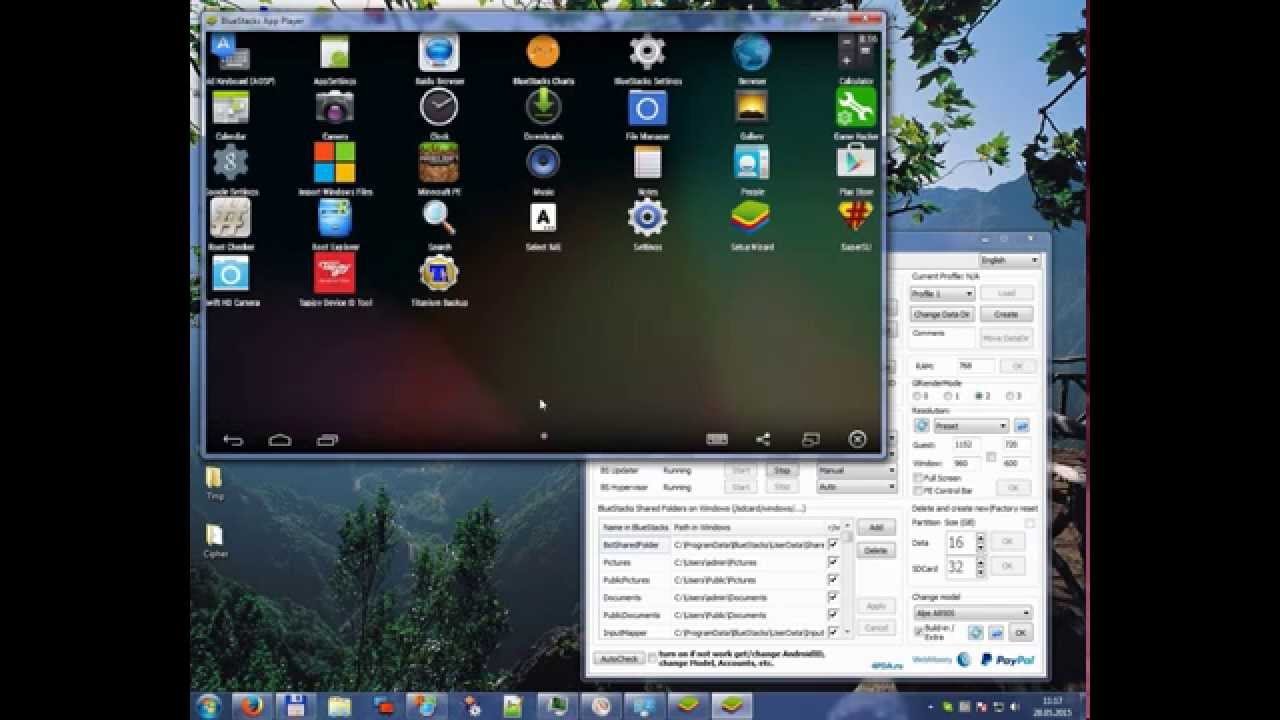The width and height of the screenshot is (1280, 720).
Task: Increase SDCard partition size stepper
Action: [x=980, y=561]
